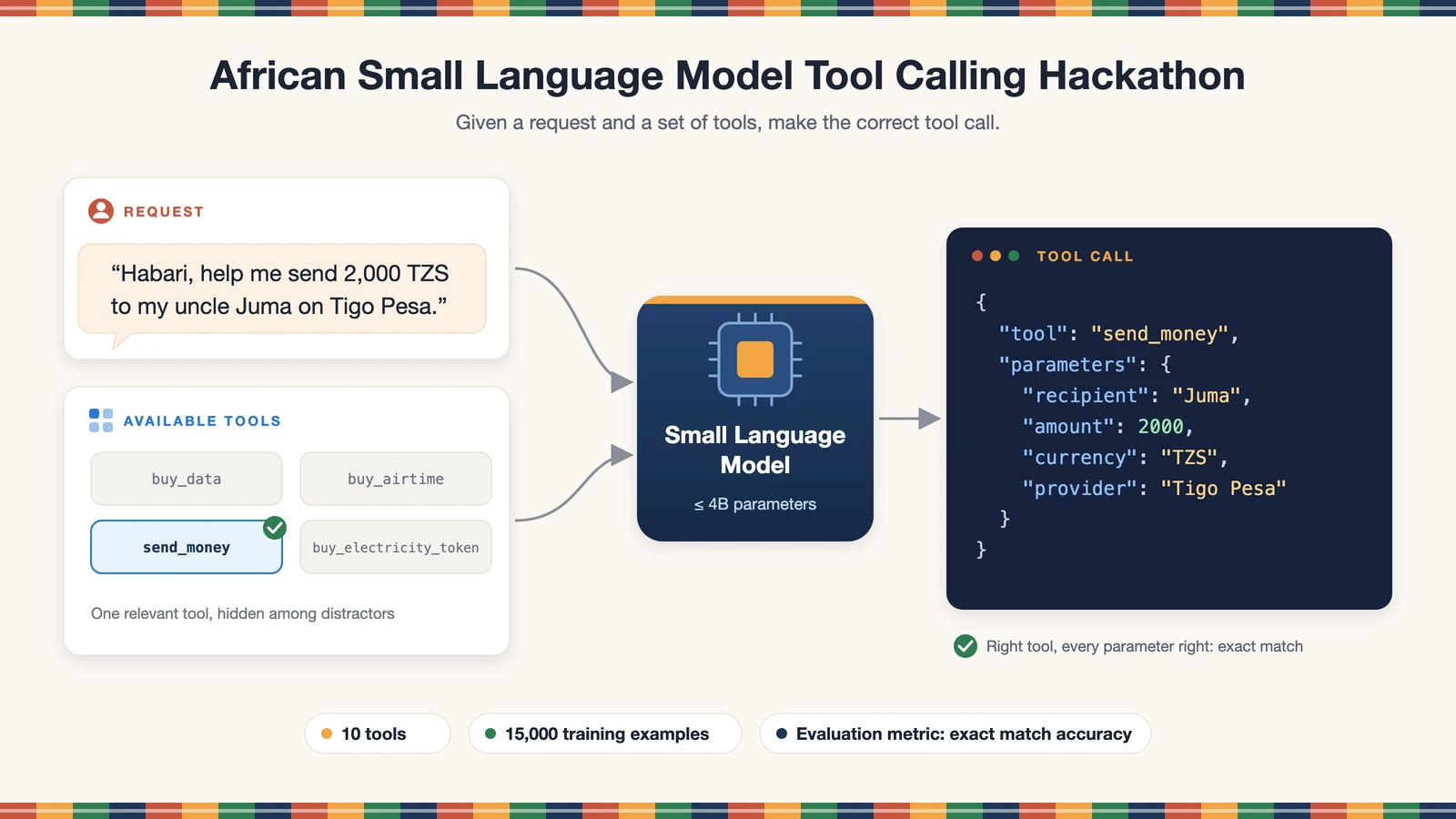Click the user avatar icon beside REQUEST
Viewport: 1456px width, 819px height.
pos(101,211)
